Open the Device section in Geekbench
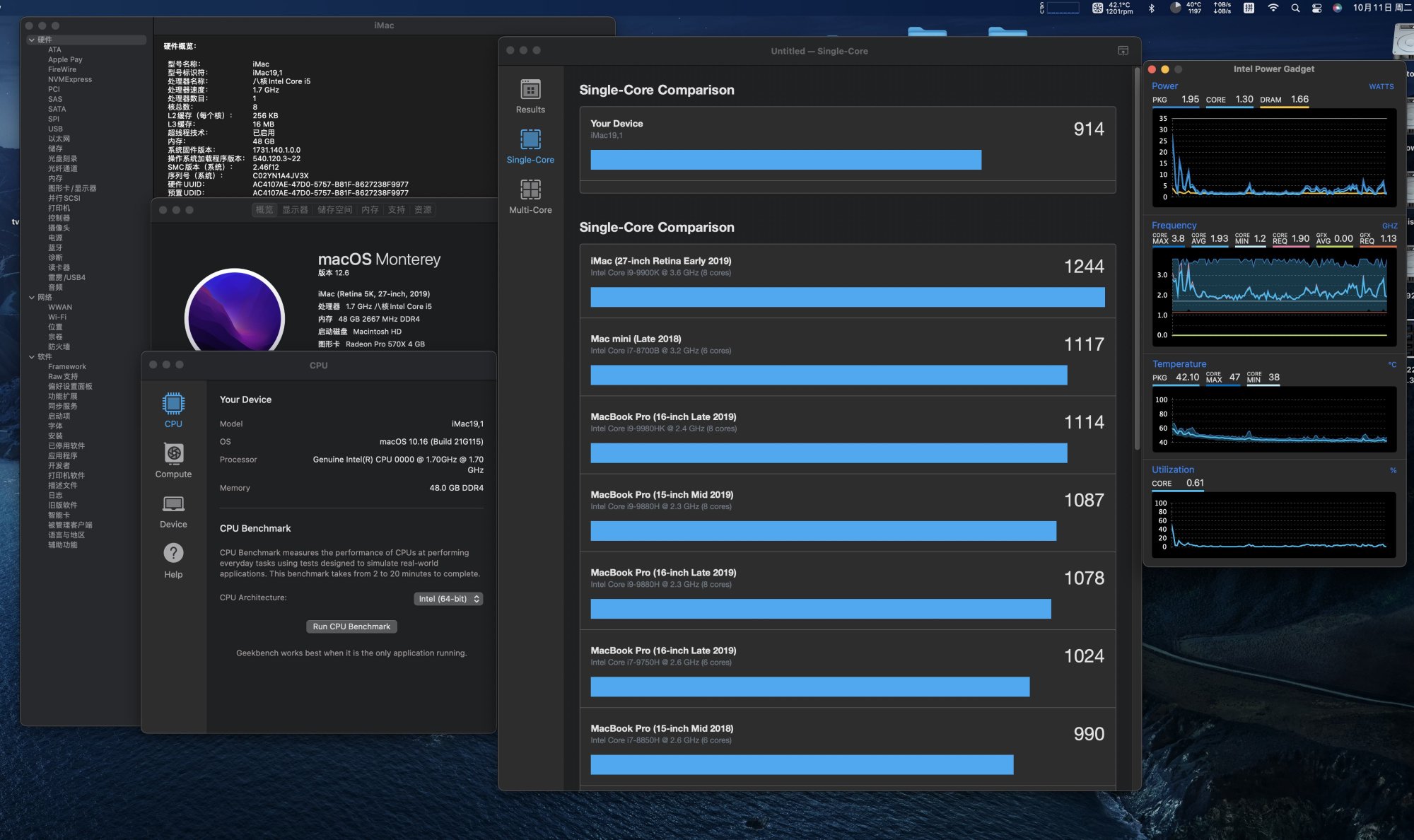Screen dimensions: 1414x840 pyautogui.click(x=173, y=504)
